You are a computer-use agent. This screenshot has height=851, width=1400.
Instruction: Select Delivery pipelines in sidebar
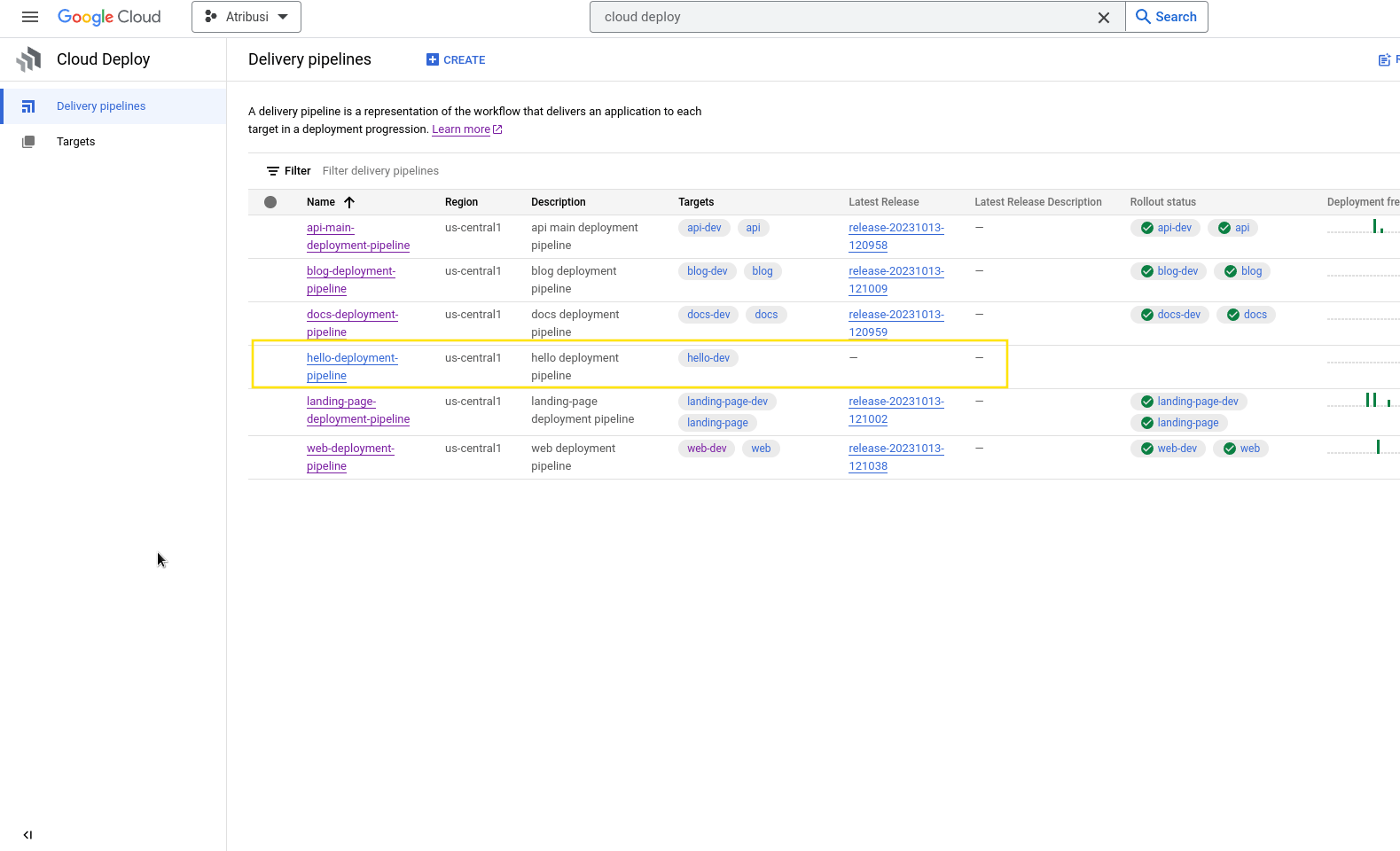[113, 106]
